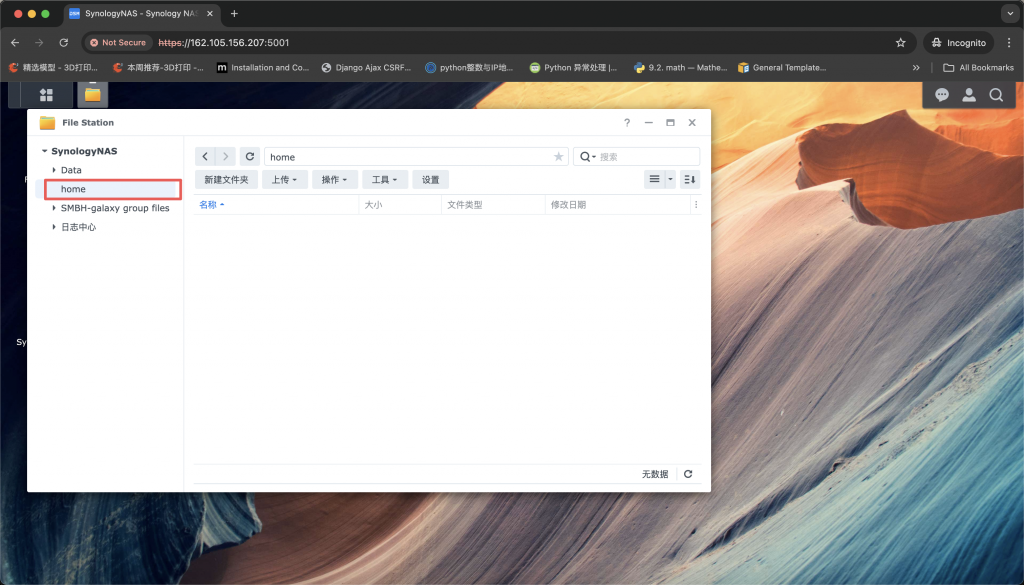Image resolution: width=1024 pixels, height=585 pixels.
Task: Open the 上传 upload dropdown
Action: click(x=284, y=180)
